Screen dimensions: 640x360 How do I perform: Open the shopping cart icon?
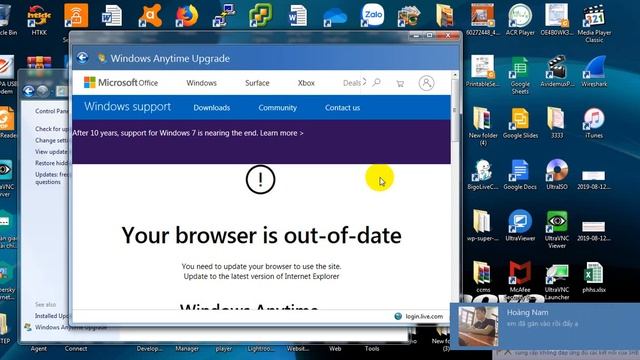pyautogui.click(x=400, y=83)
